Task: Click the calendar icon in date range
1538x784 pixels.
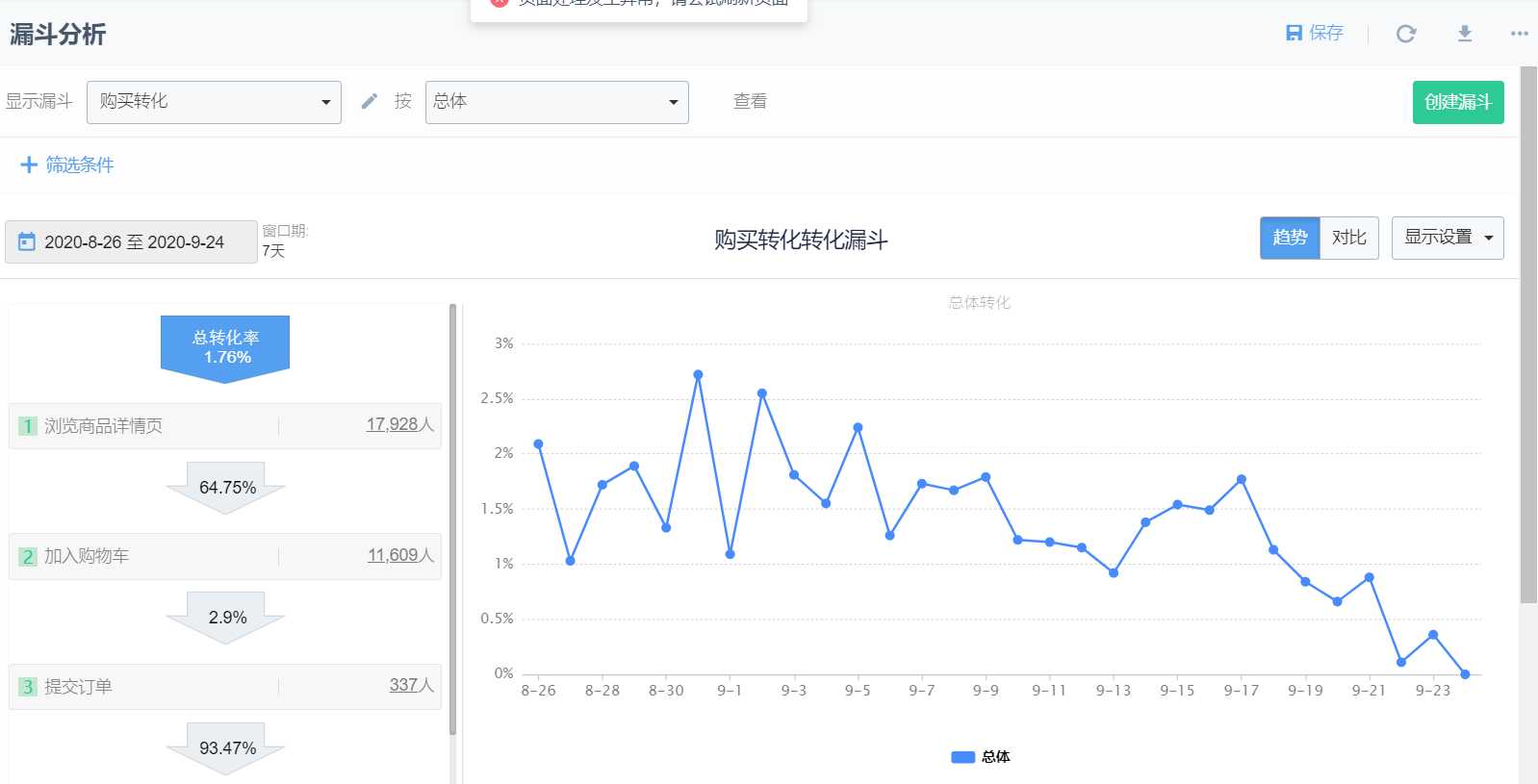Action: click(27, 241)
